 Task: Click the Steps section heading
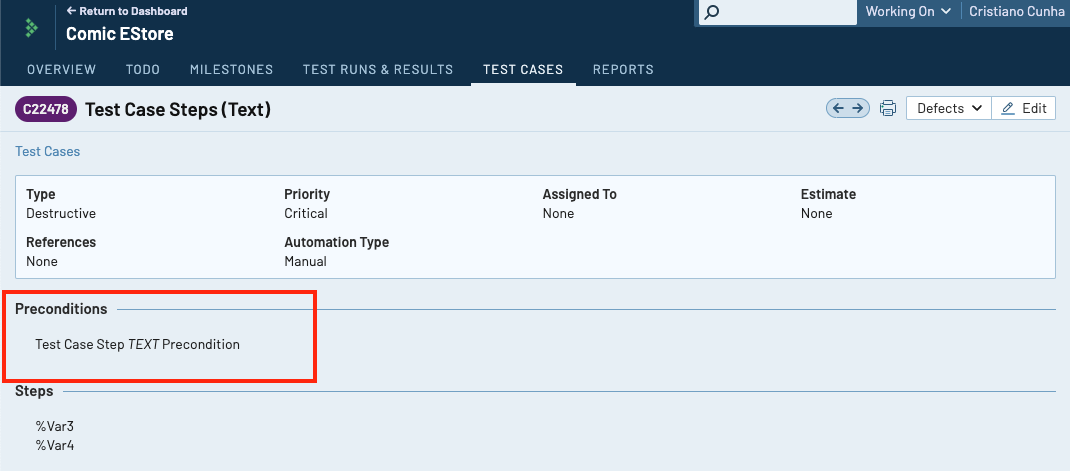tap(34, 392)
